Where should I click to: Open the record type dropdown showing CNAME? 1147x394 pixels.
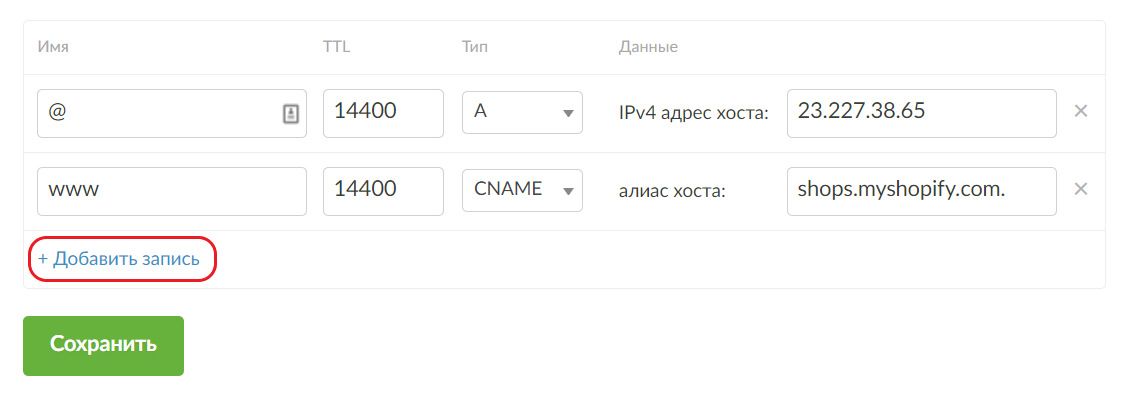click(522, 191)
